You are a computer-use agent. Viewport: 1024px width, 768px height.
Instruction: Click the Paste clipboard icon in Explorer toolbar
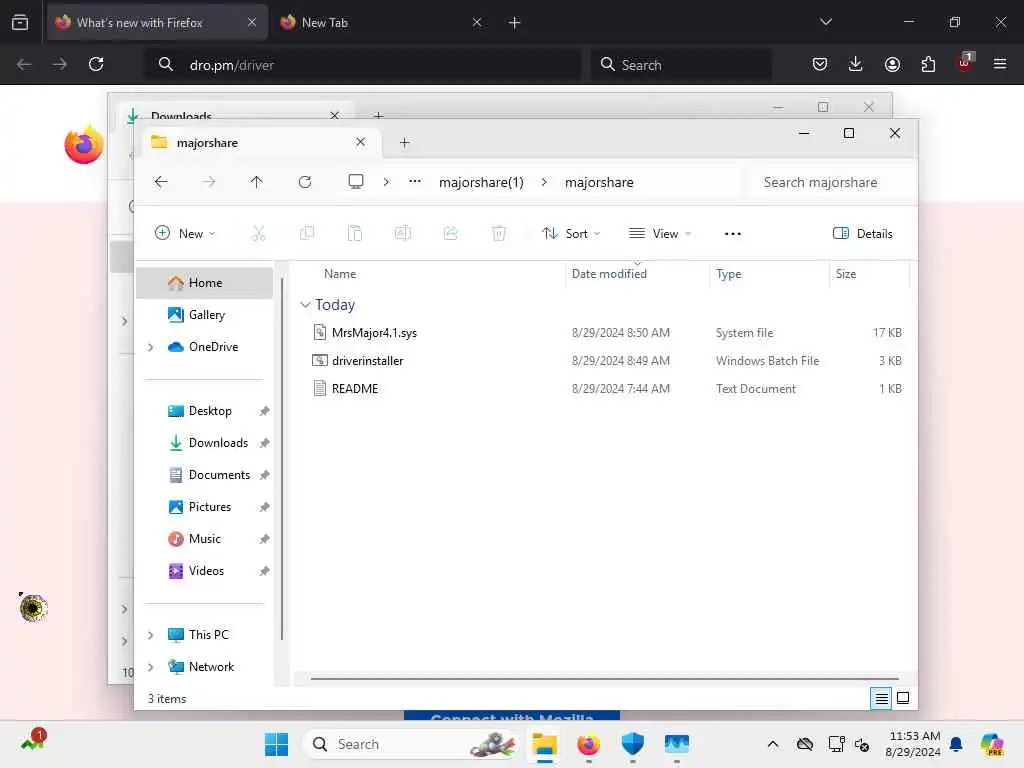[x=355, y=233]
